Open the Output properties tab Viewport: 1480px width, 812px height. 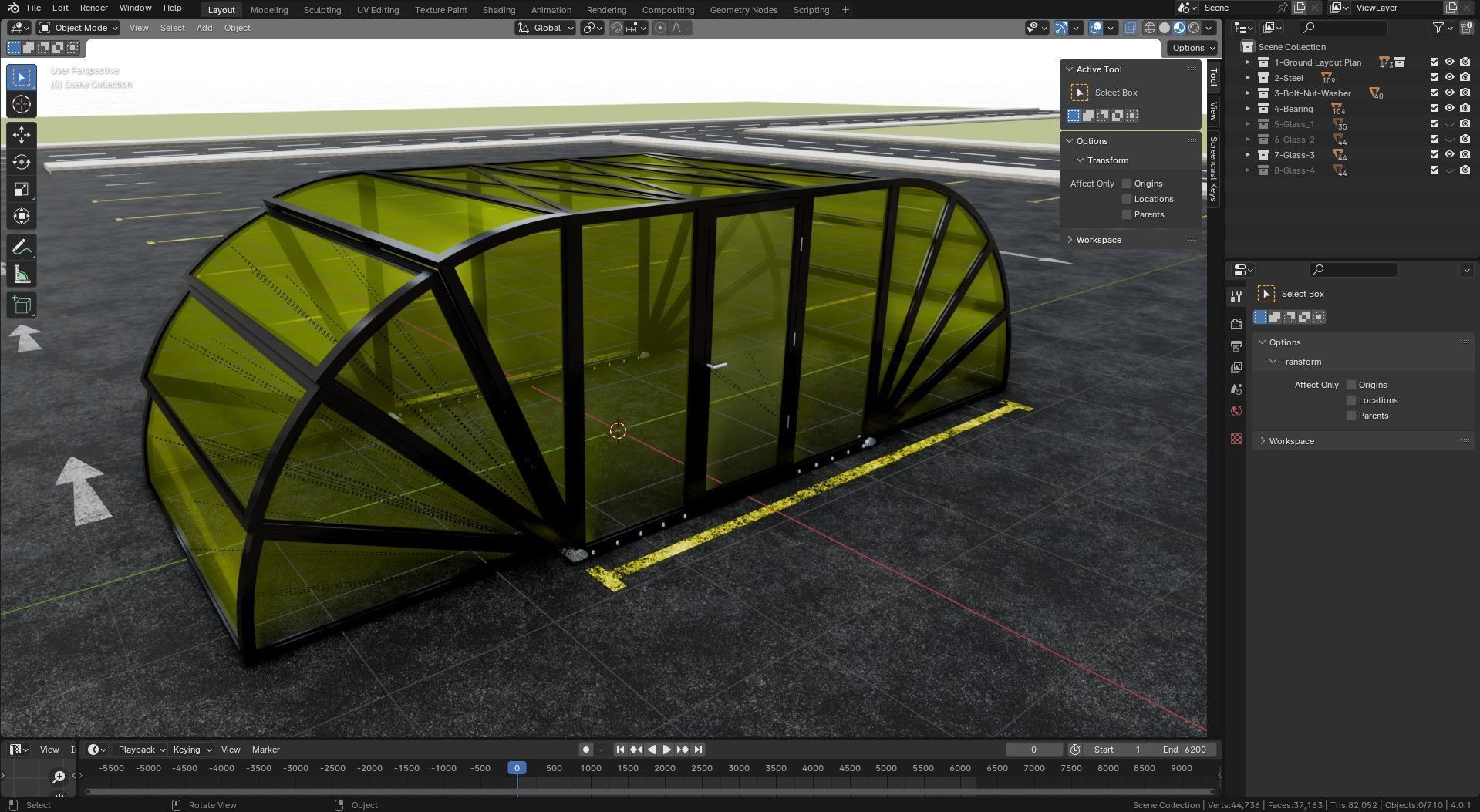click(x=1236, y=345)
